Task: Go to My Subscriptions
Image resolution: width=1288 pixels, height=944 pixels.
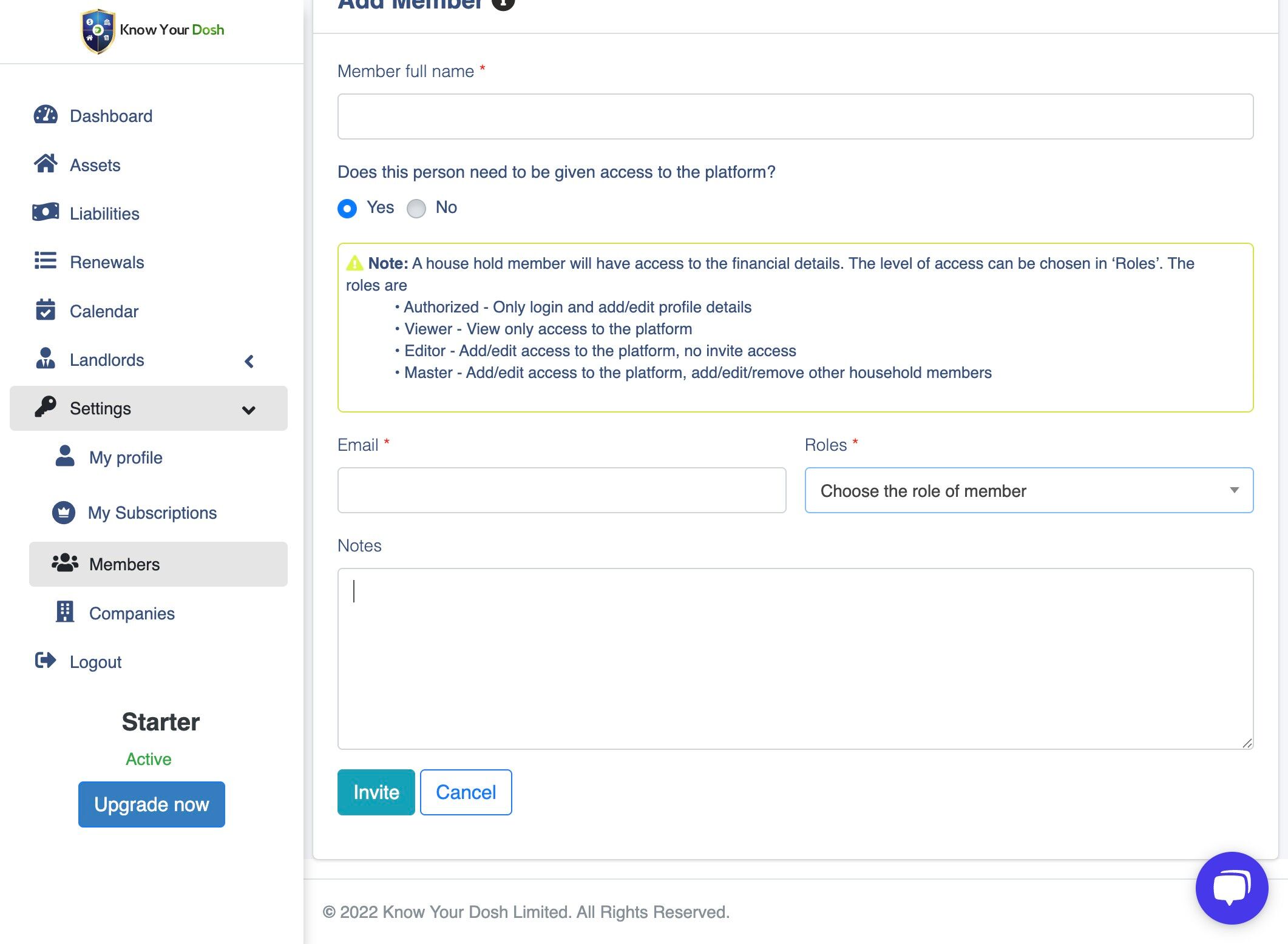Action: (152, 513)
